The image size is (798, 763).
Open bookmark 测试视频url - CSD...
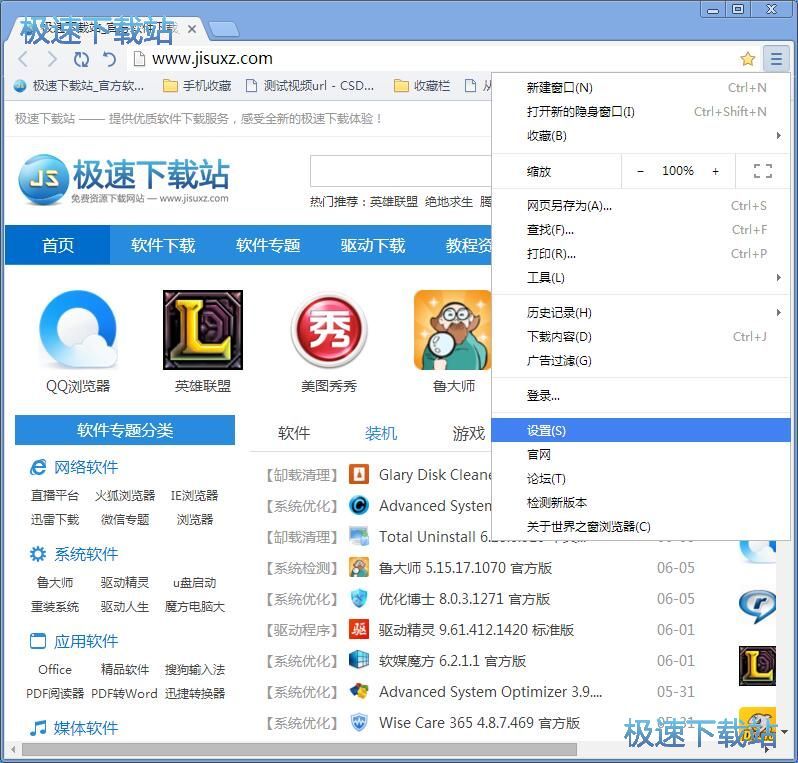coord(310,86)
